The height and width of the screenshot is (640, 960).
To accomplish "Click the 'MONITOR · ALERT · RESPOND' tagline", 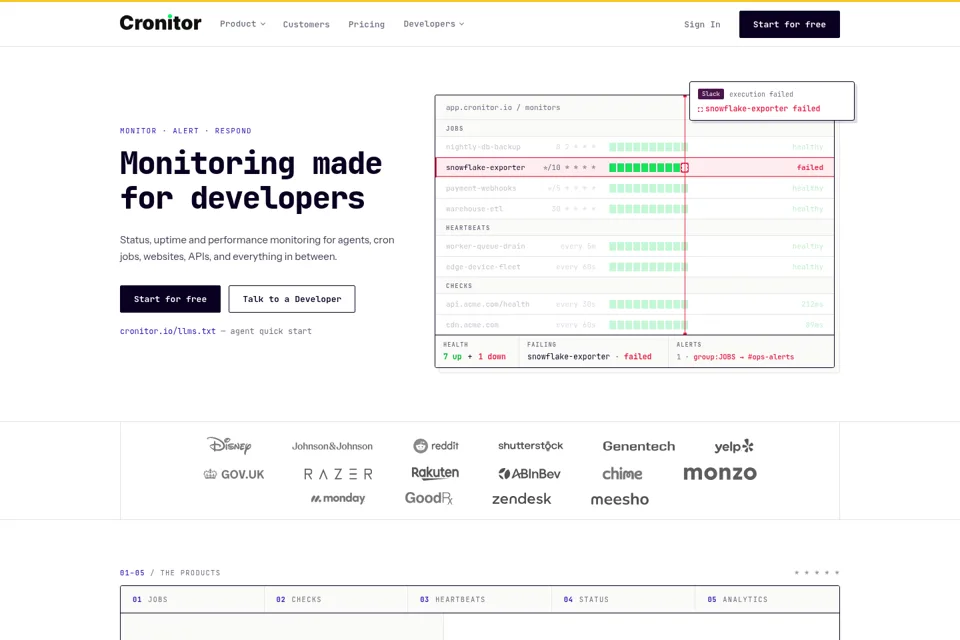I will click(x=186, y=131).
